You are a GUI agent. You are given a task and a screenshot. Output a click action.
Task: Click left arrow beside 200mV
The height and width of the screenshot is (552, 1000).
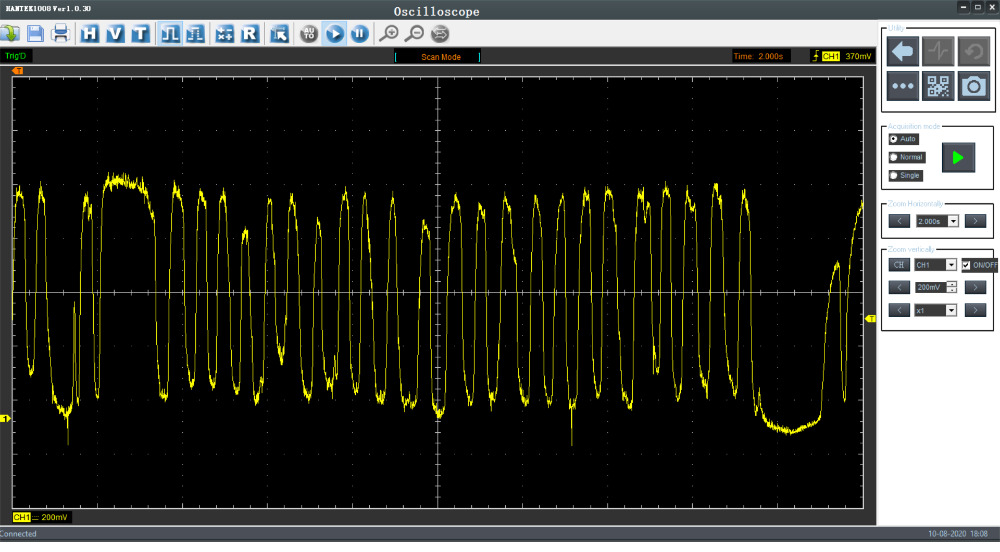coord(899,287)
